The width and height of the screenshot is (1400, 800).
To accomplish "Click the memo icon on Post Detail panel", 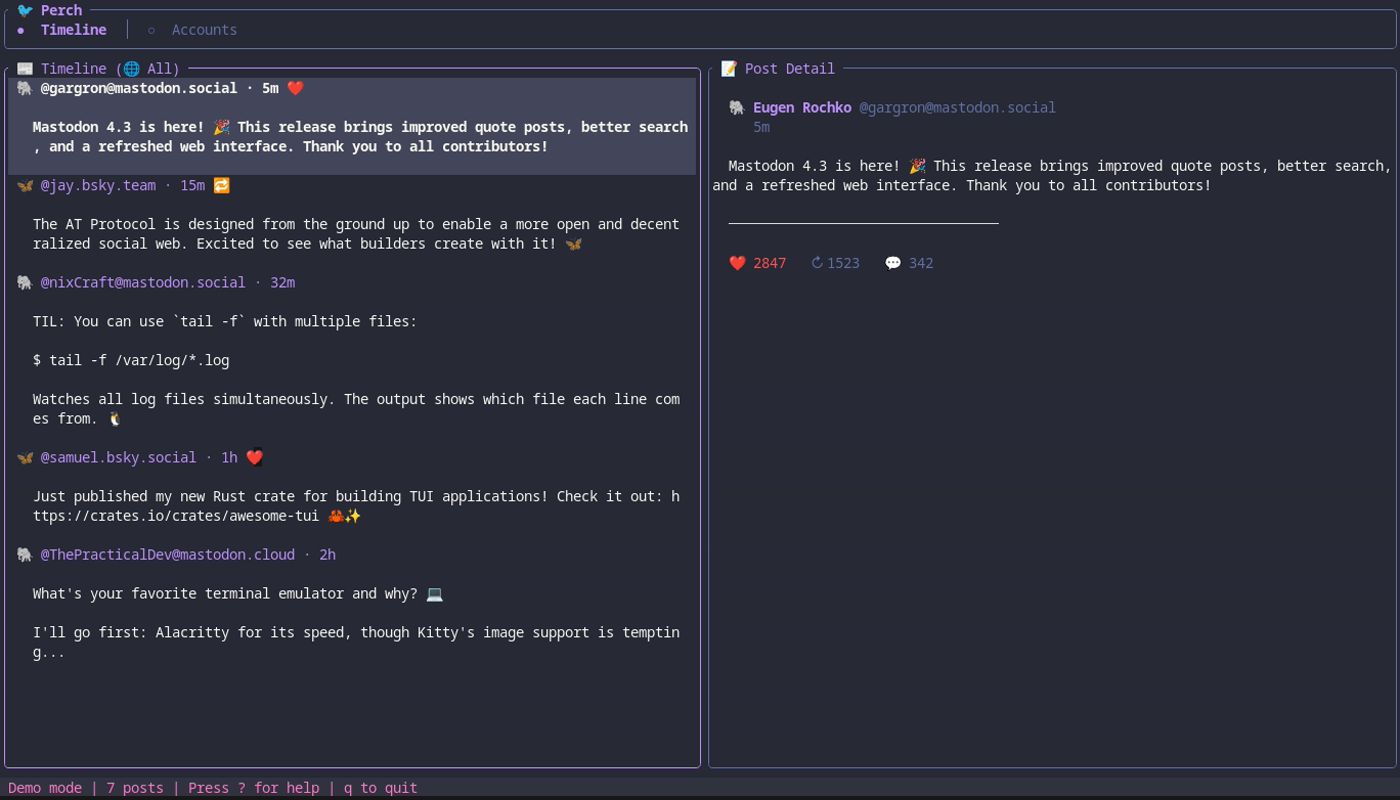I will (x=728, y=68).
